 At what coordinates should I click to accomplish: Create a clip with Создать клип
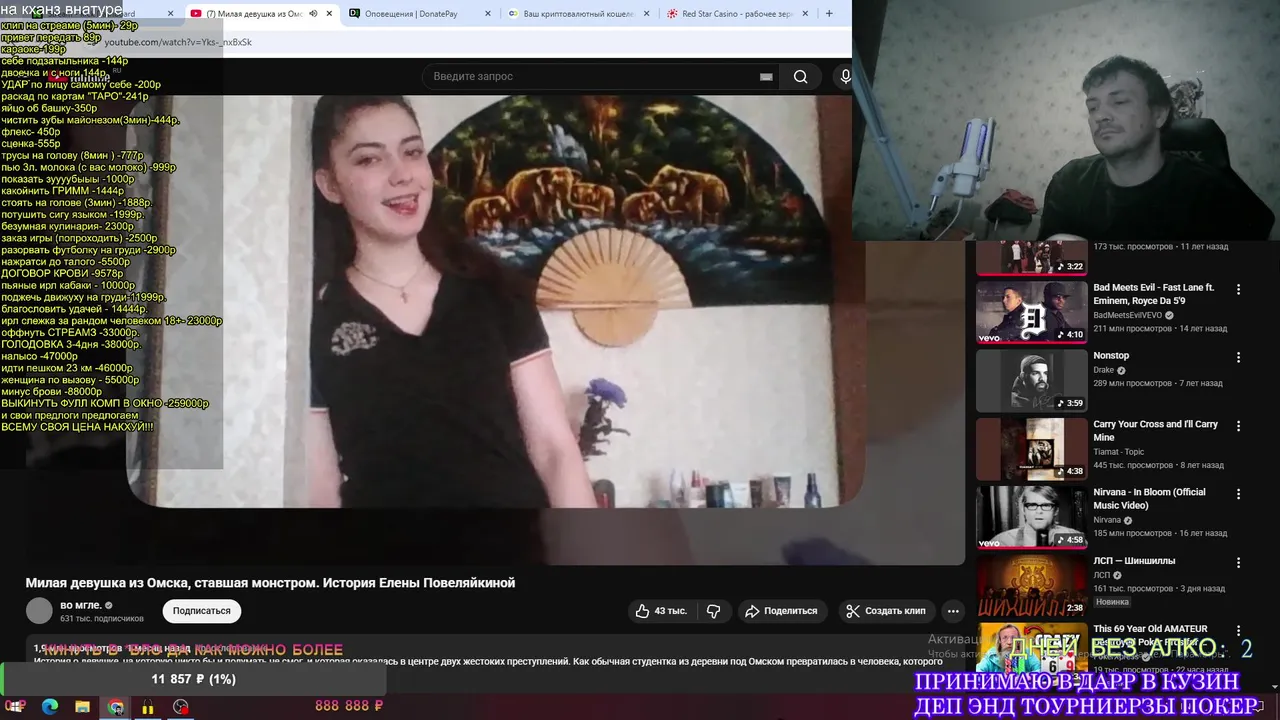[x=885, y=611]
